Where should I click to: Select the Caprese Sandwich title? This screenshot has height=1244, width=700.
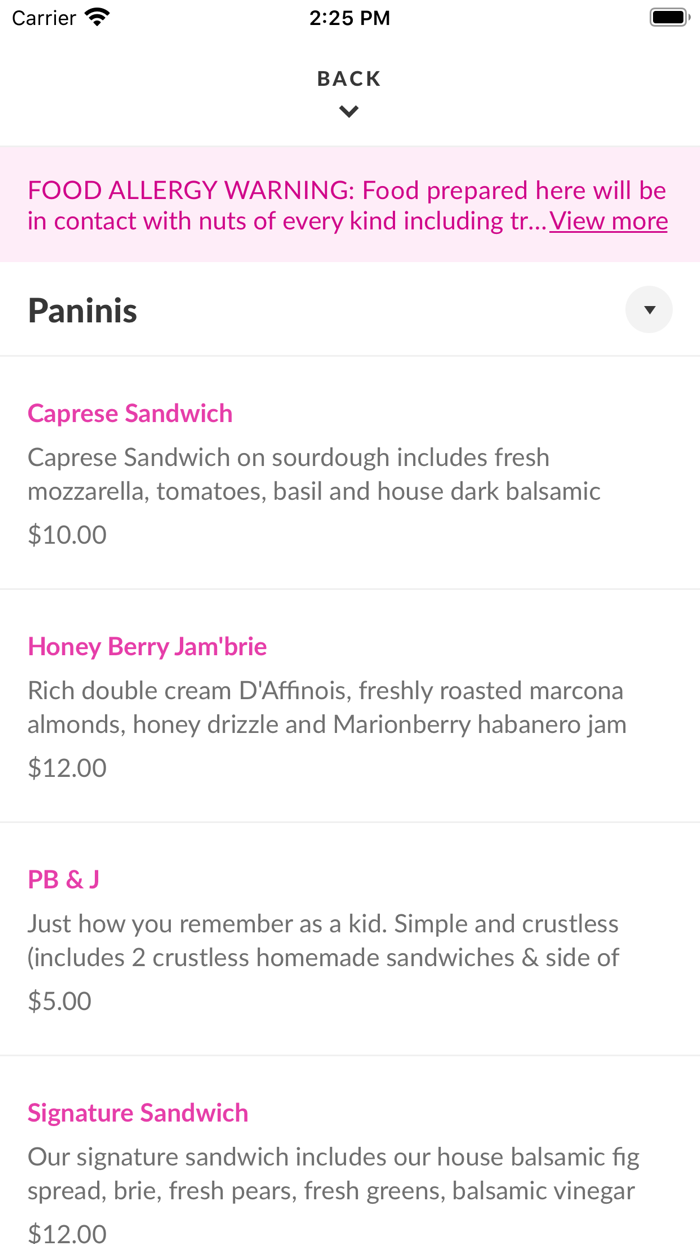[x=130, y=413]
